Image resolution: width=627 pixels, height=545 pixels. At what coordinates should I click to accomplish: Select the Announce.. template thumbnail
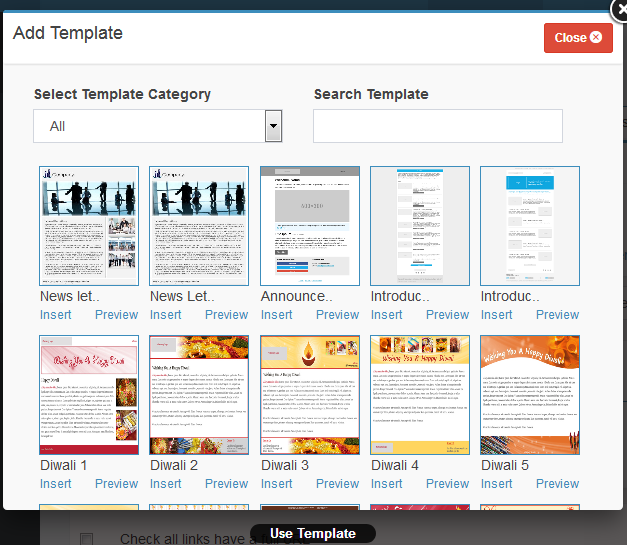coord(310,226)
